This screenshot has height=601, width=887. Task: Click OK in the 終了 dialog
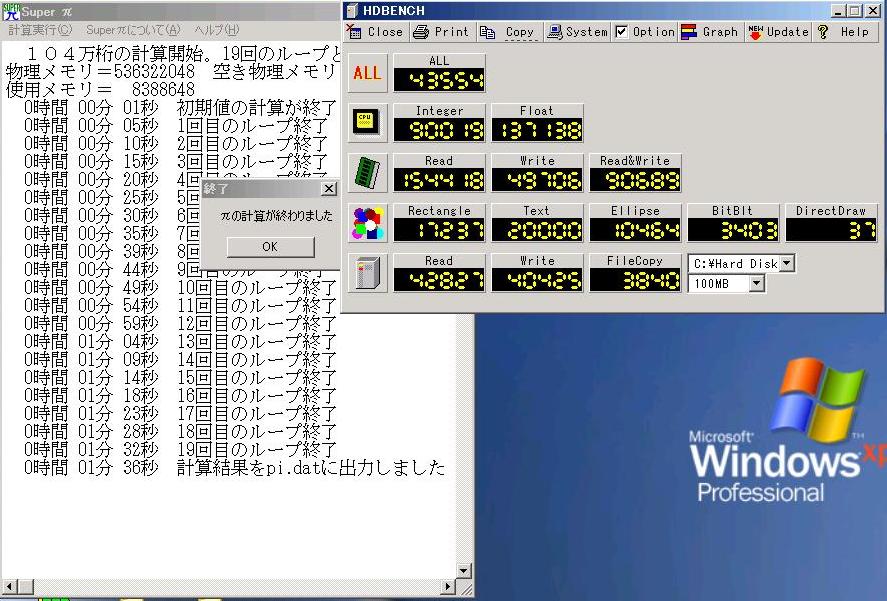[270, 247]
